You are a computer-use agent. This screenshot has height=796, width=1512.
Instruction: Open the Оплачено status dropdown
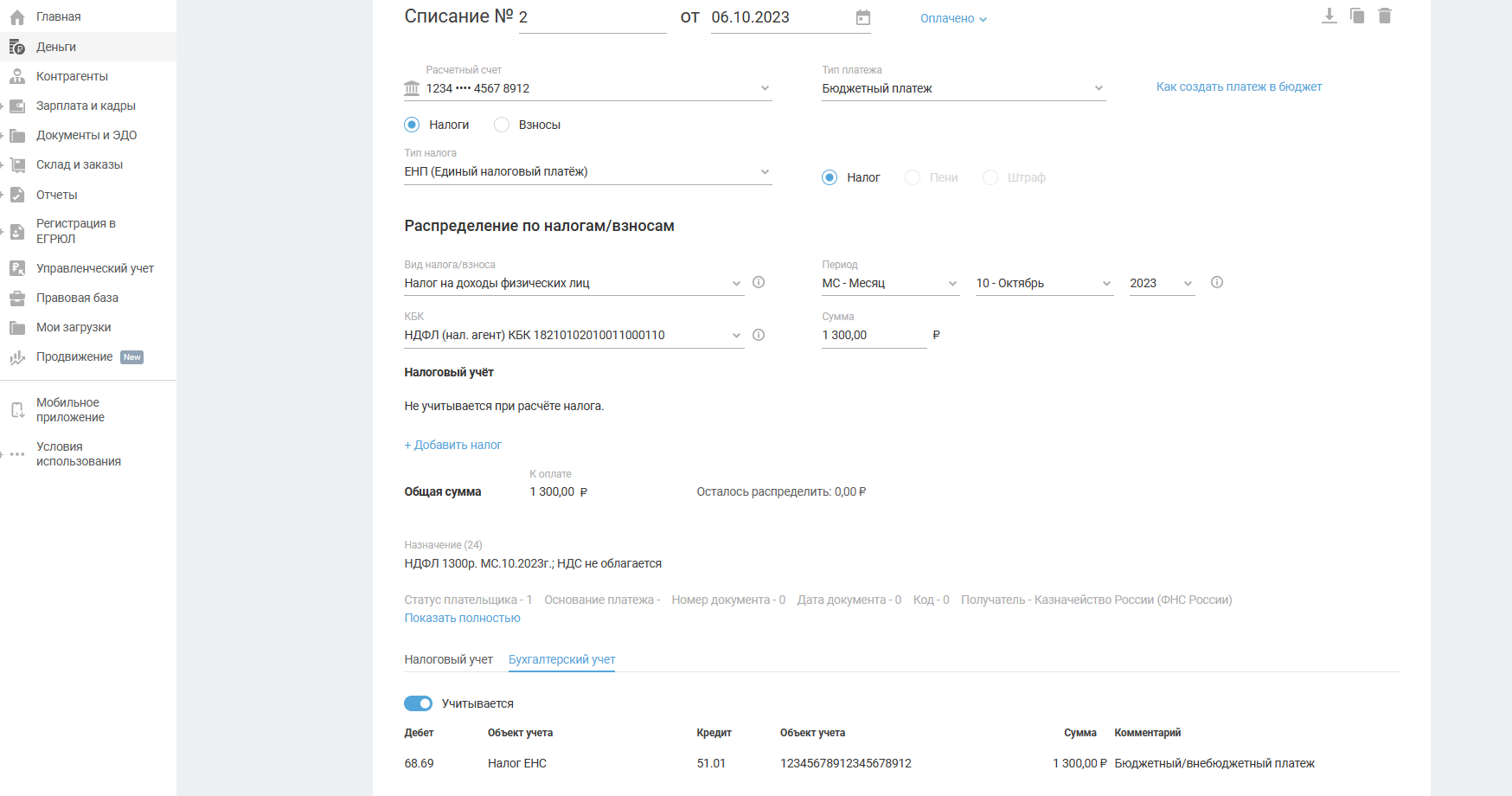point(953,18)
